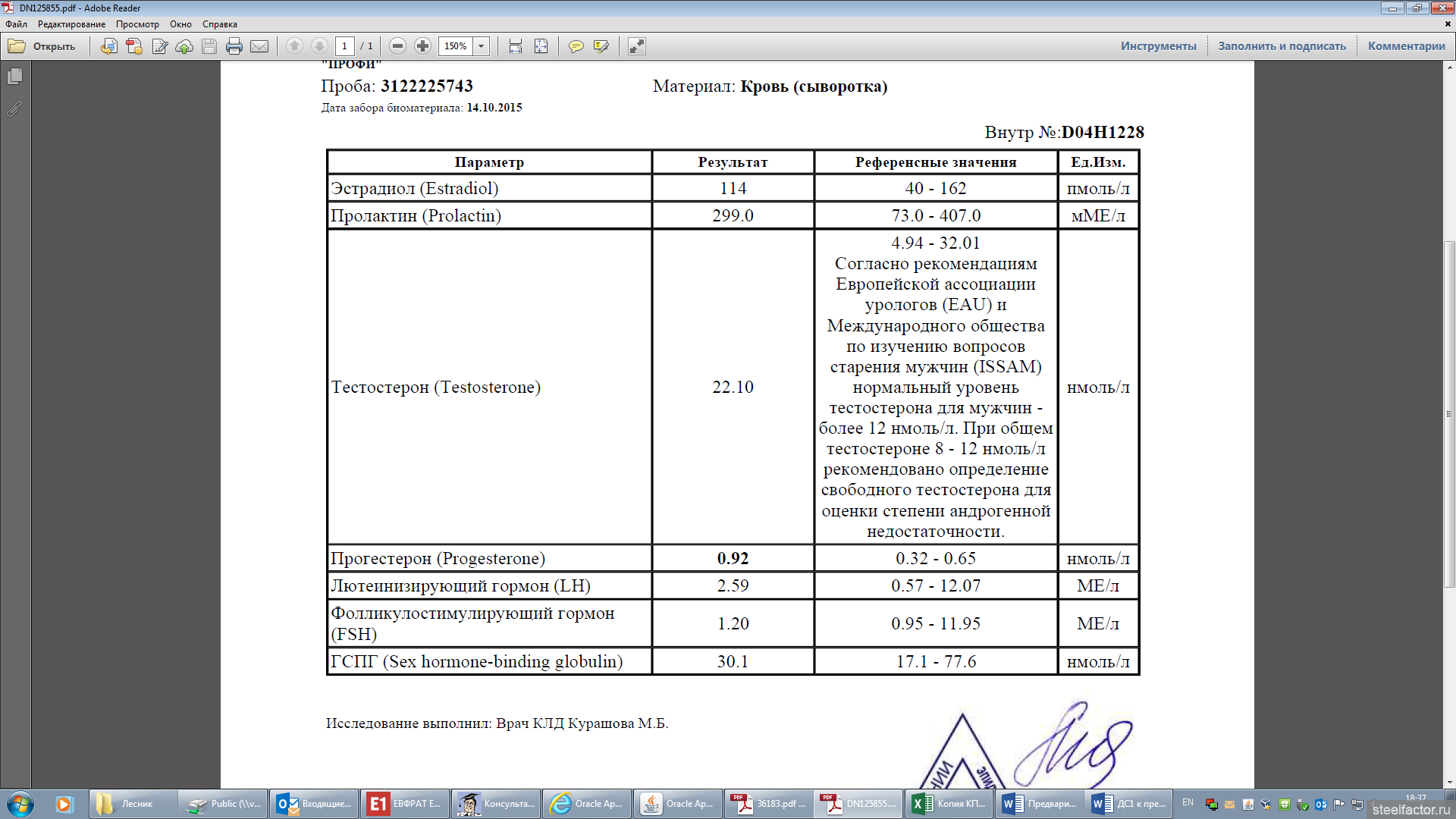Open the zoom level dropdown arrow
Viewport: 1456px width, 819px height.
coord(481,46)
